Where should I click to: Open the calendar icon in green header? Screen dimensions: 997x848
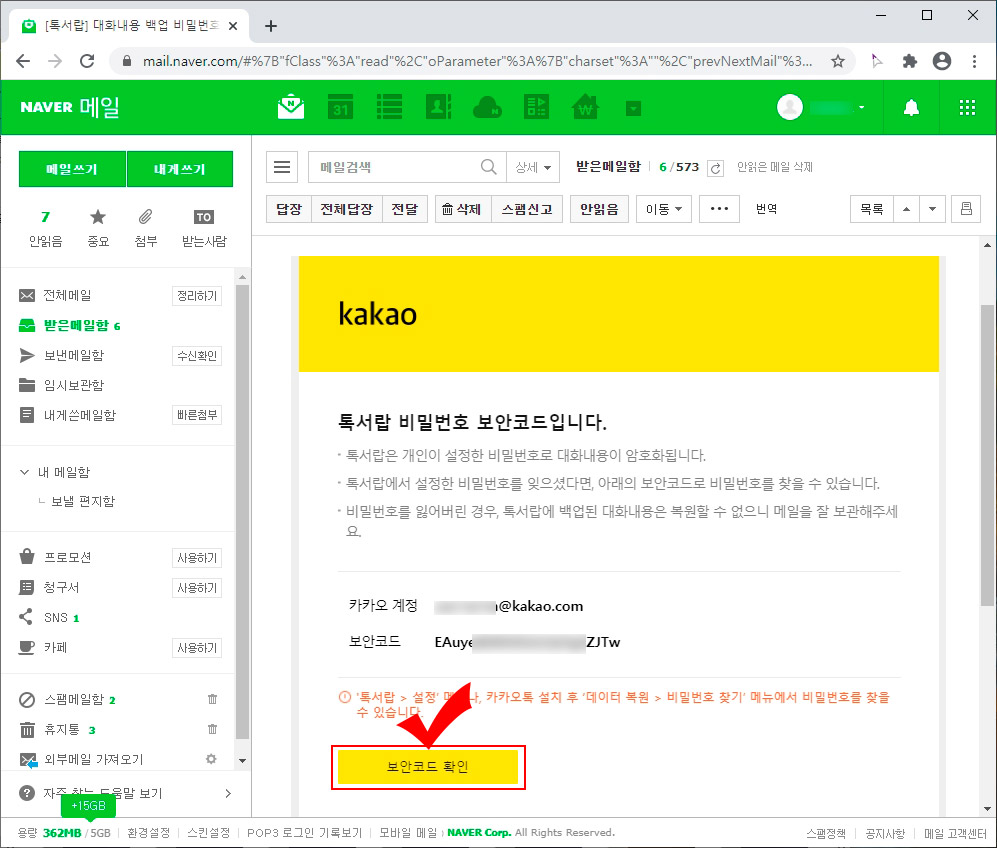[340, 107]
